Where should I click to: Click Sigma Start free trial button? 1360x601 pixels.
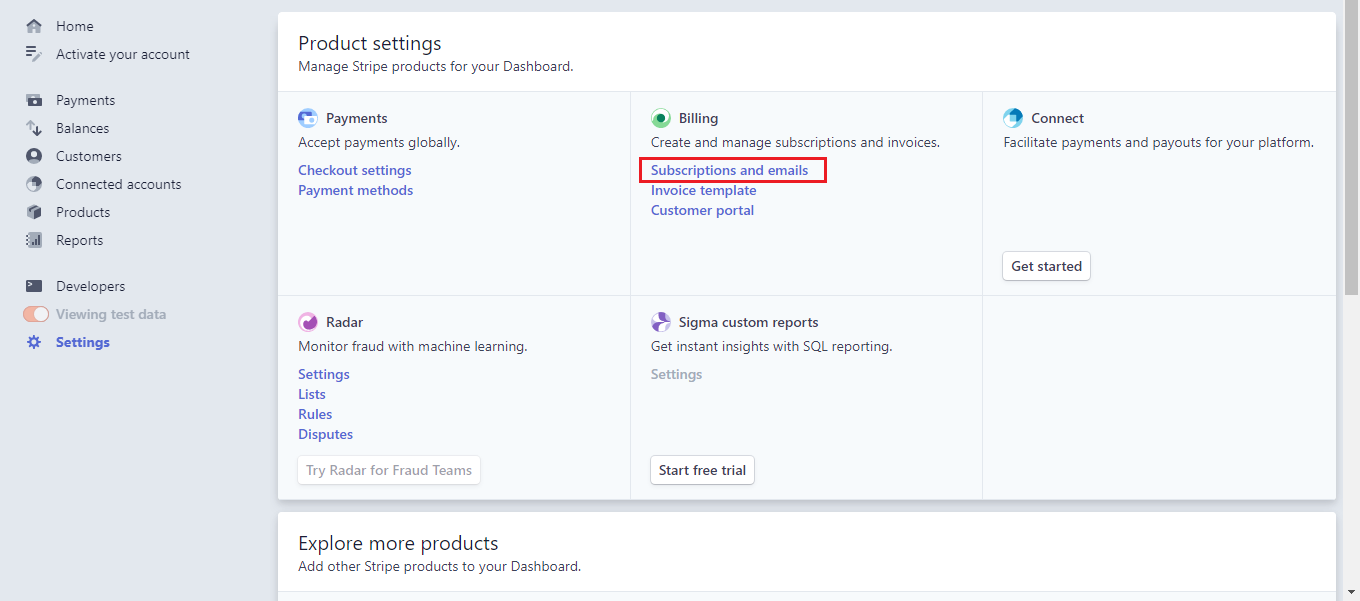(x=702, y=470)
